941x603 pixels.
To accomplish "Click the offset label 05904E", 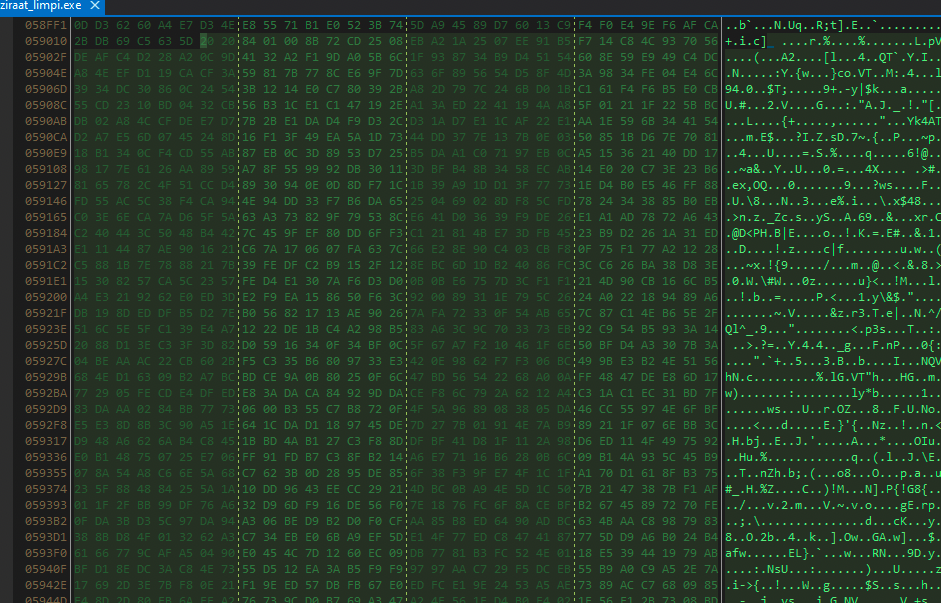I will pyautogui.click(x=46, y=73).
